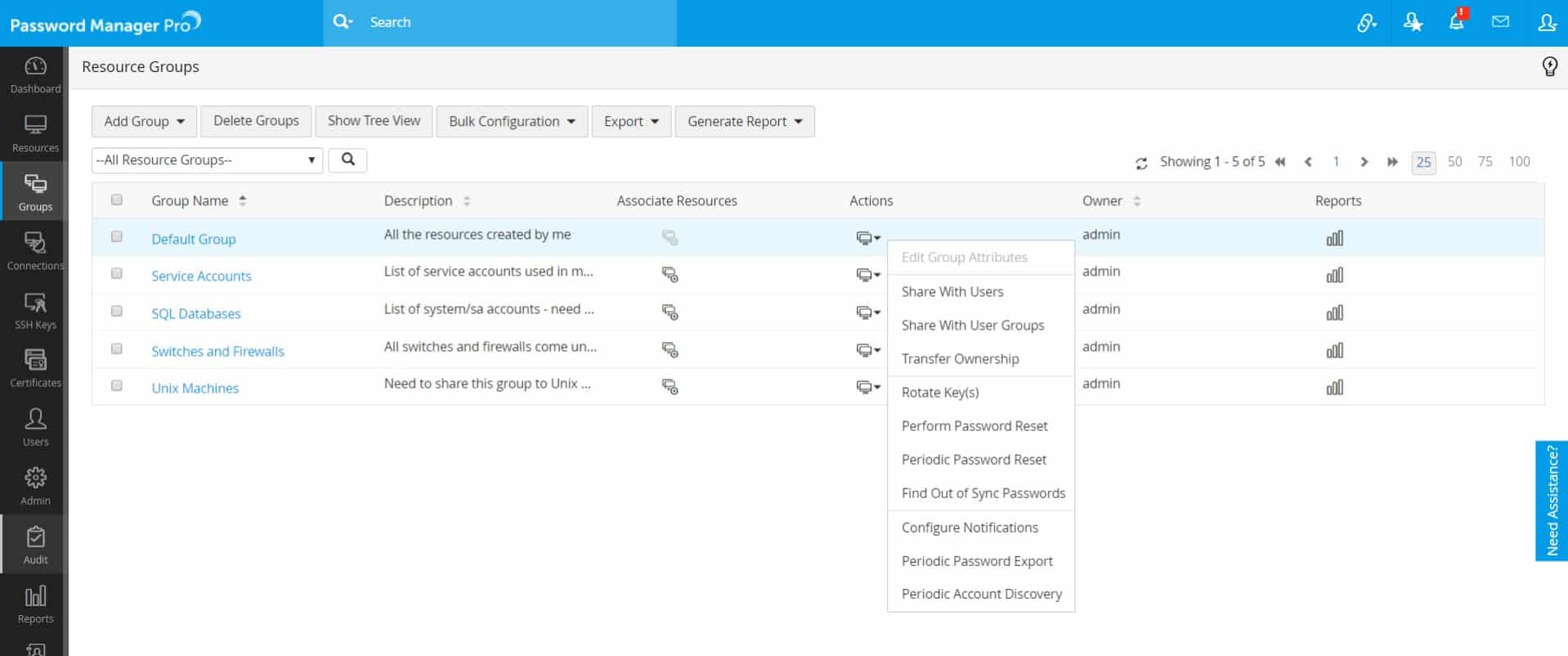The height and width of the screenshot is (656, 1568).
Task: Associate resources for SQL Databases
Action: click(x=670, y=312)
